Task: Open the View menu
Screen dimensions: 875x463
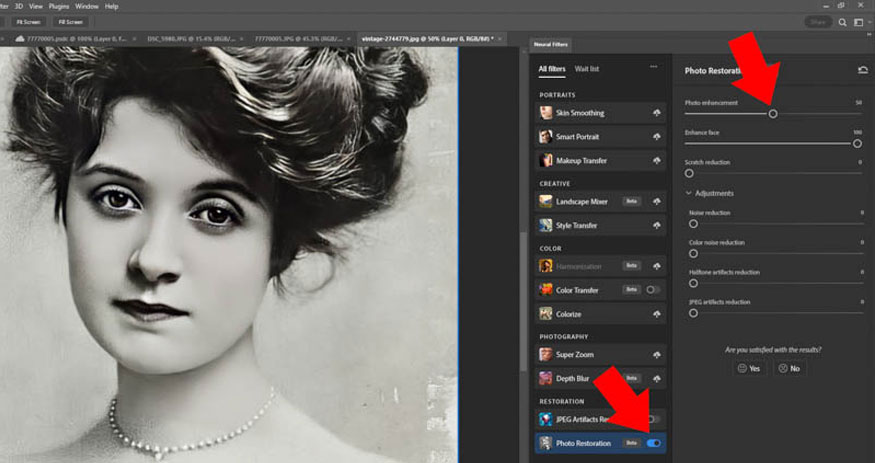Action: coord(36,6)
